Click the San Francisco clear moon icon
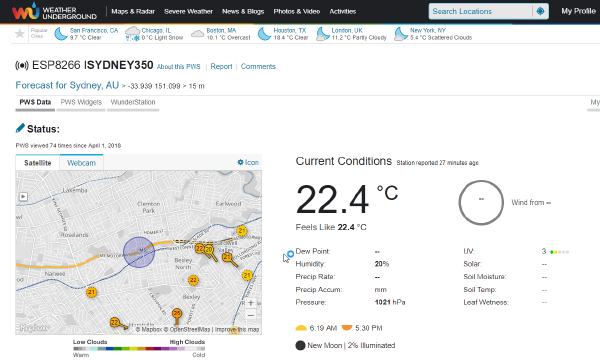600x363 pixels. click(x=61, y=34)
